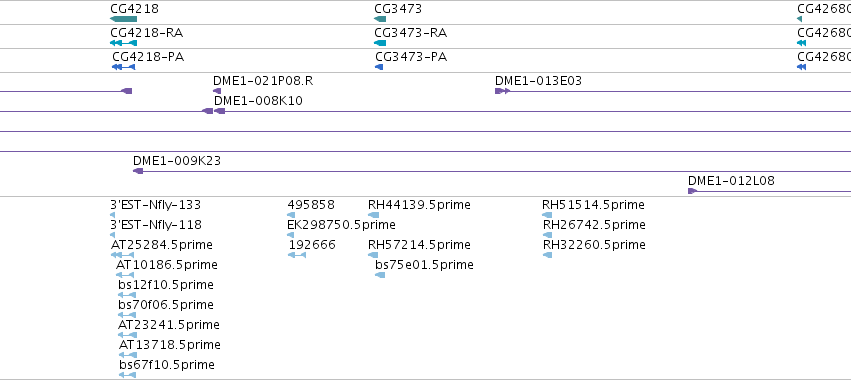This screenshot has height=380, width=851.
Task: Click the DME1-013E03 feature start arrow
Action: point(502,91)
